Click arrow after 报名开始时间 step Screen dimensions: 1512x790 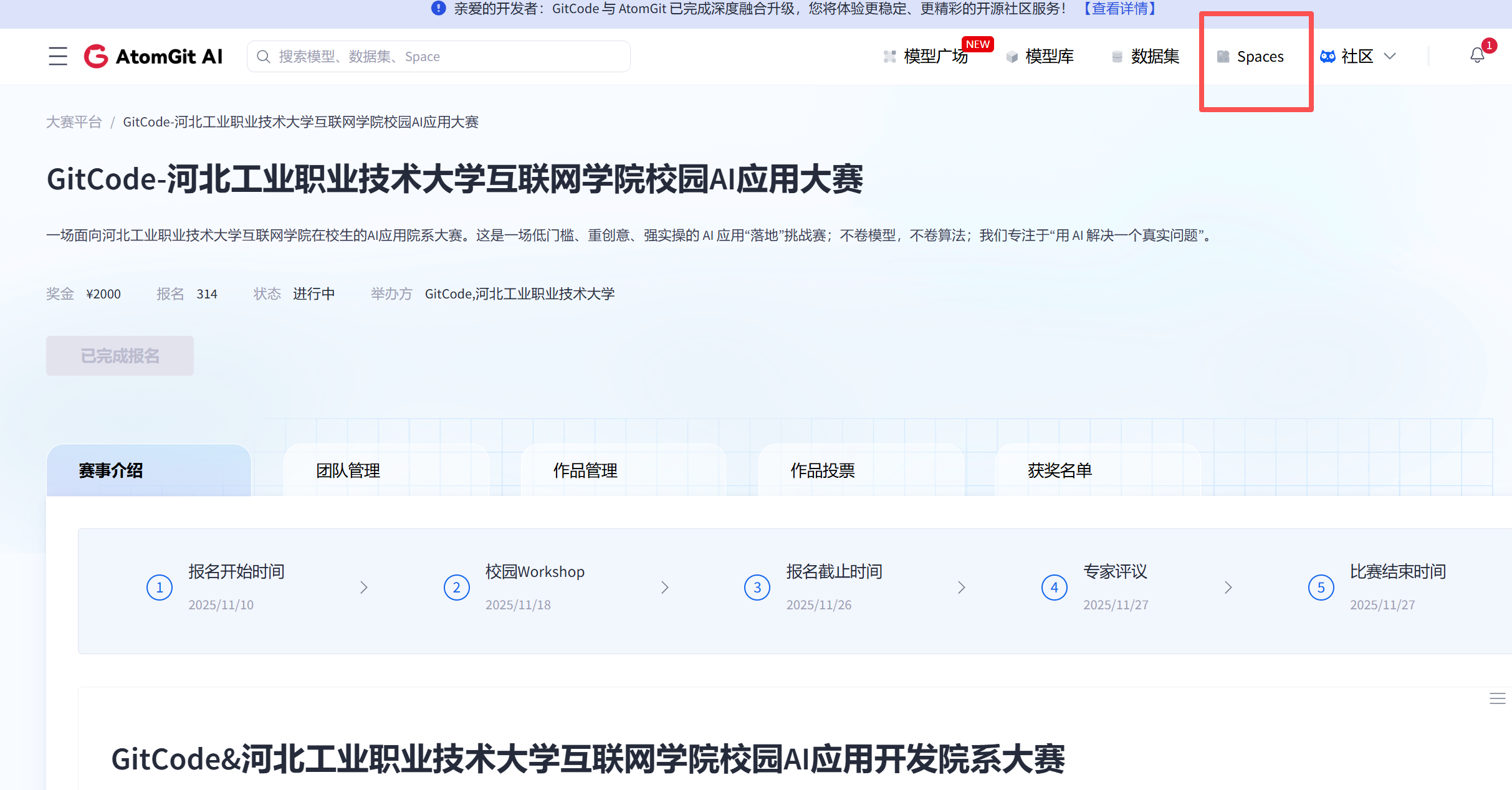click(x=364, y=588)
